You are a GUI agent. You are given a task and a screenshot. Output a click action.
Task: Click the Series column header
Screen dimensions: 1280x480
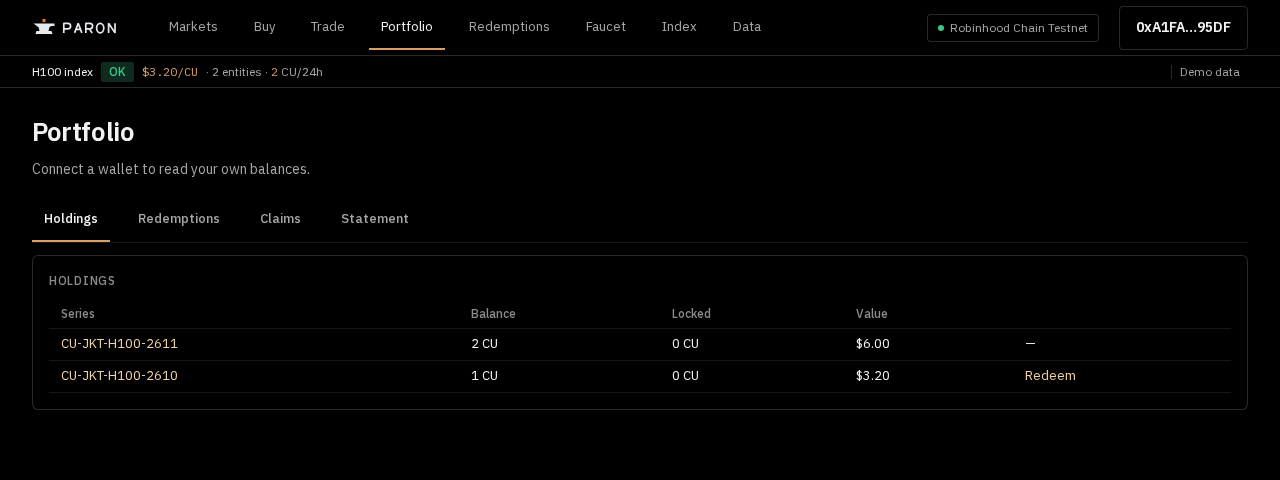pyautogui.click(x=78, y=314)
